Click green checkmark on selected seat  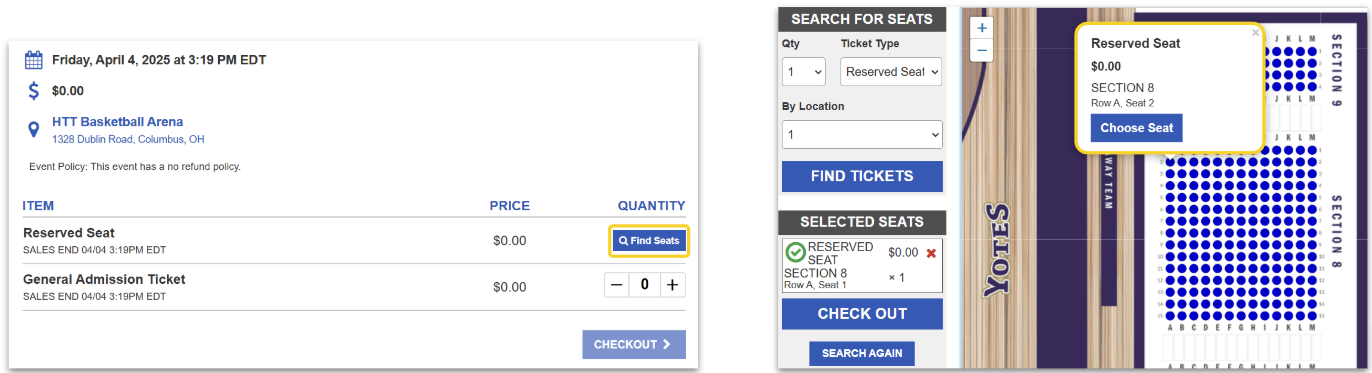(795, 252)
